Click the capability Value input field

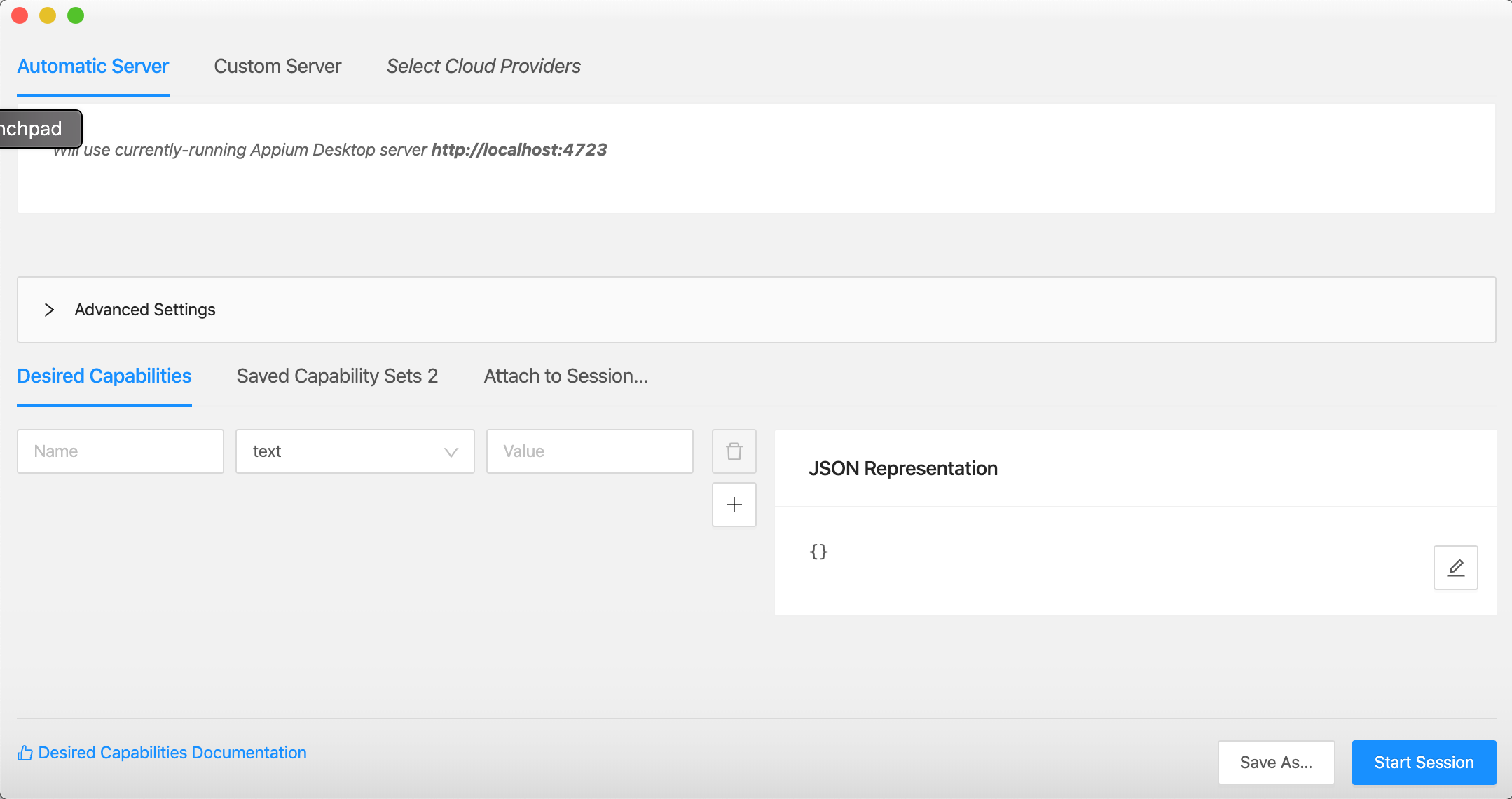pos(589,451)
